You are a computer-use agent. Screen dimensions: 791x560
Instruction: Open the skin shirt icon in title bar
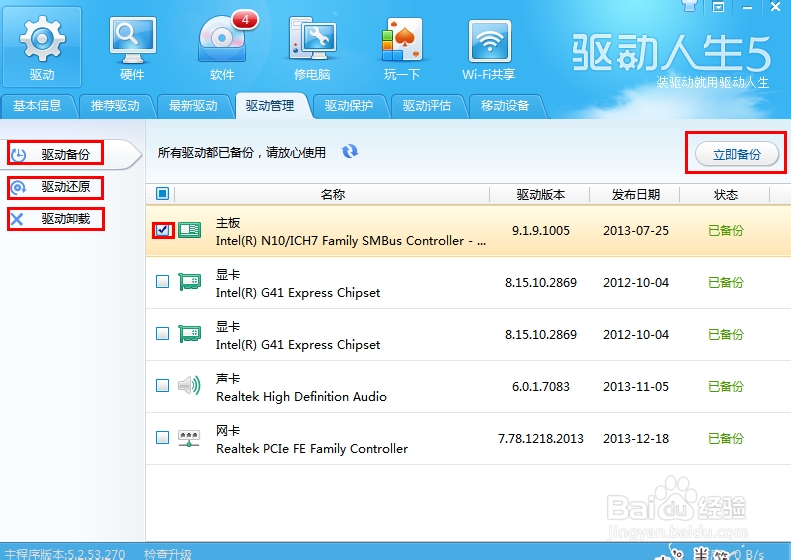click(x=690, y=6)
